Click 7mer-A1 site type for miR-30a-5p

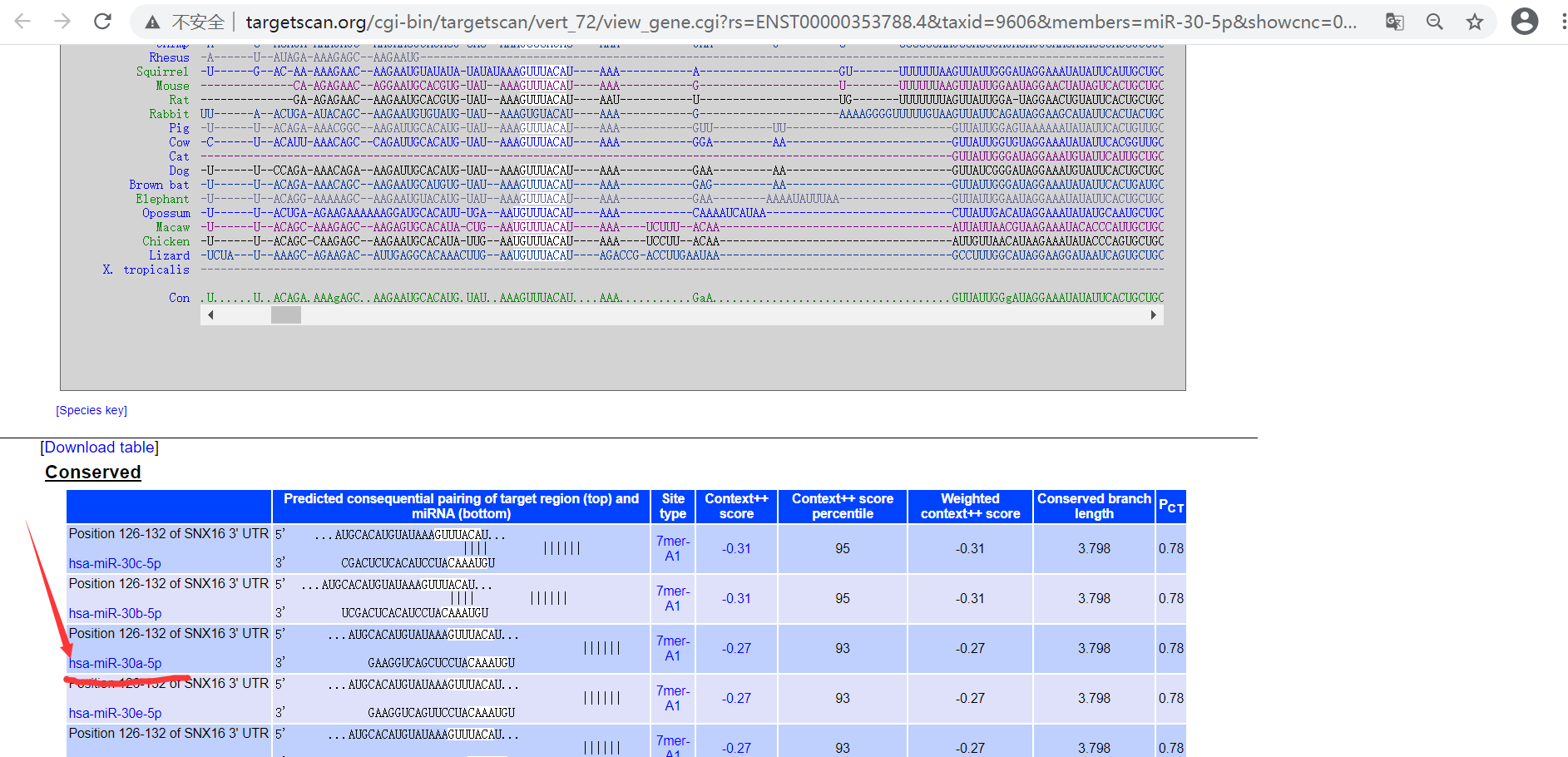(673, 649)
